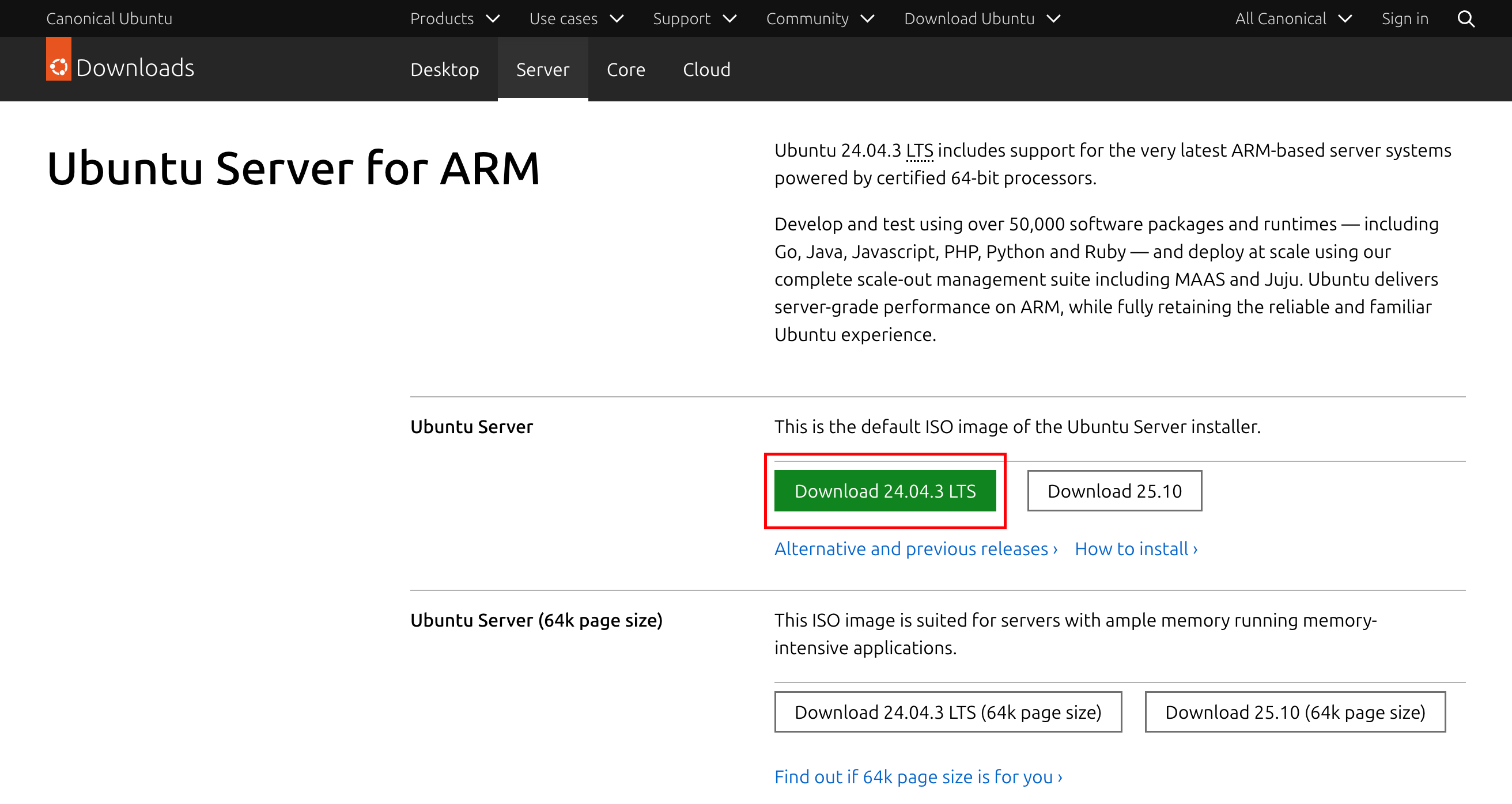Switch to the Desktop tab
The image size is (1512, 804).
click(x=444, y=69)
